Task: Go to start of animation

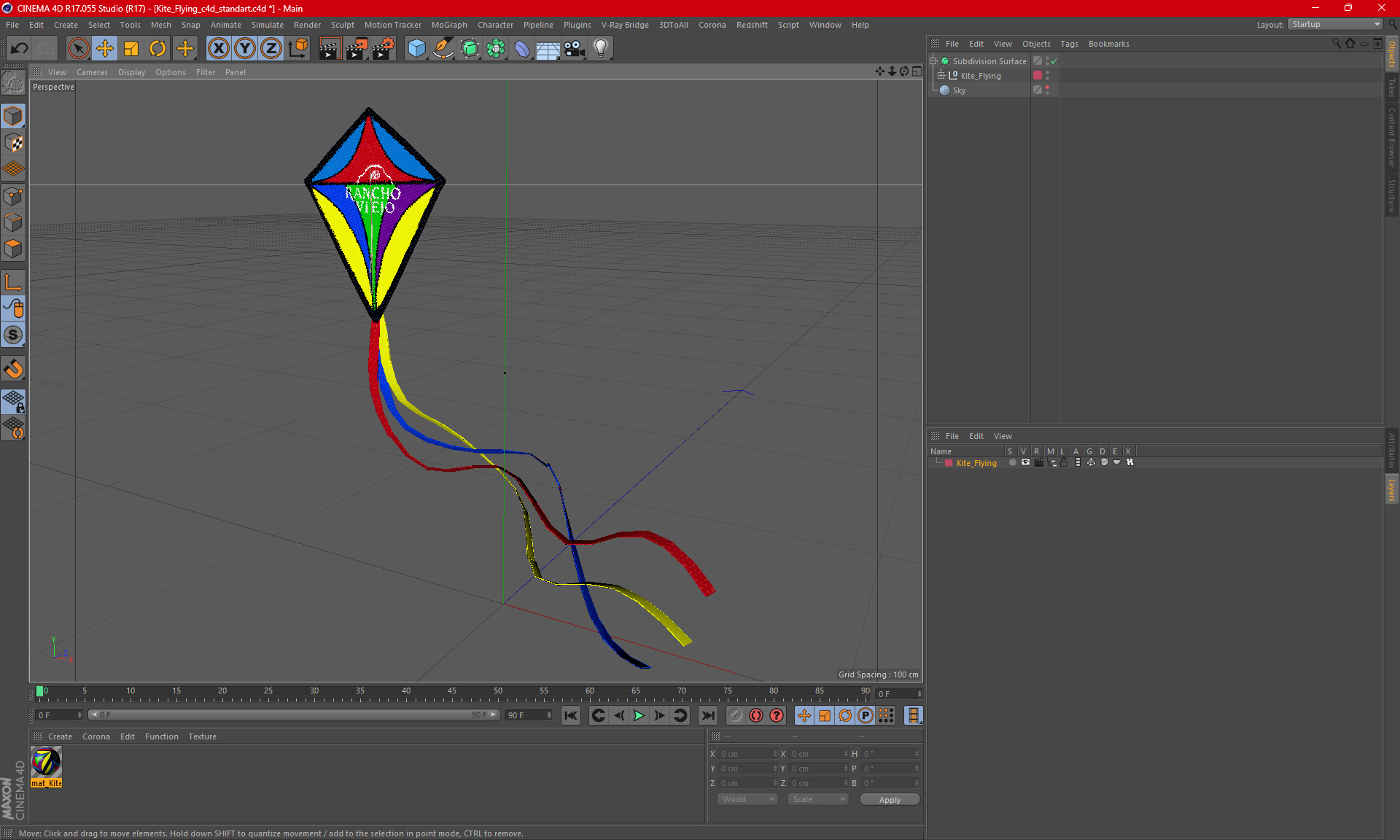Action: [571, 715]
